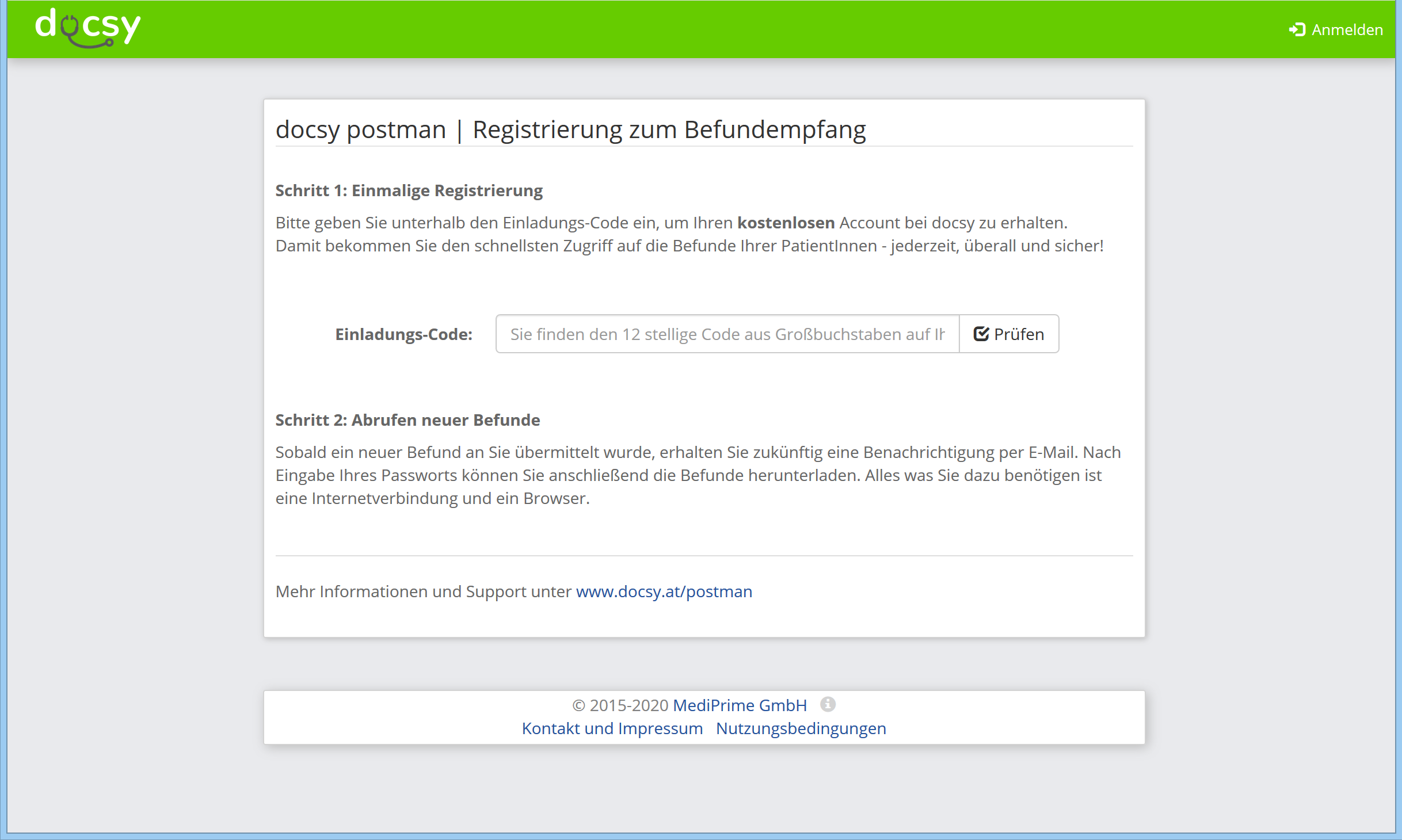The image size is (1402, 840).
Task: Click the Anmelden login link
Action: [x=1336, y=29]
